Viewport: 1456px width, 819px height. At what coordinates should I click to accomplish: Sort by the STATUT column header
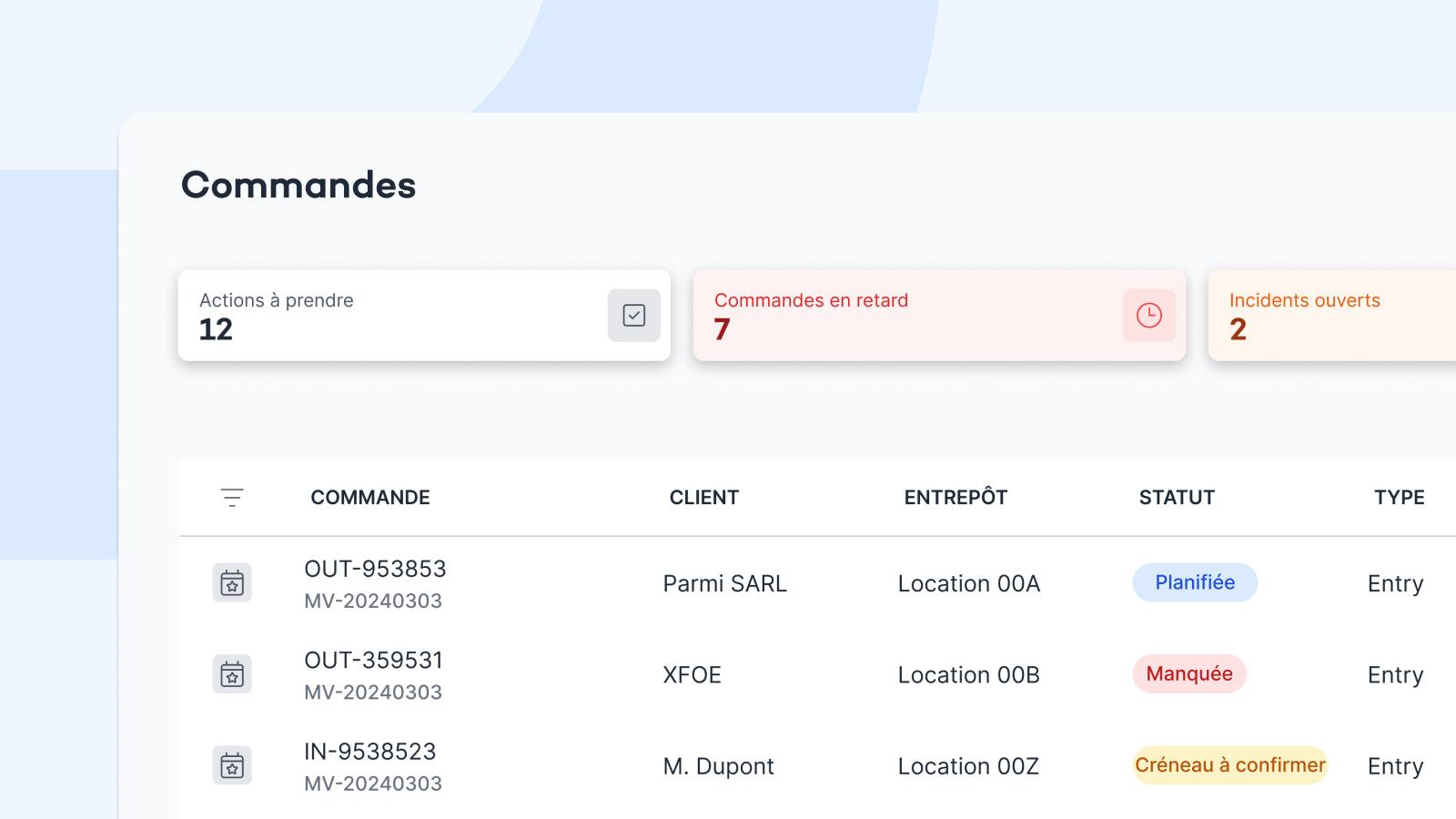click(1176, 497)
